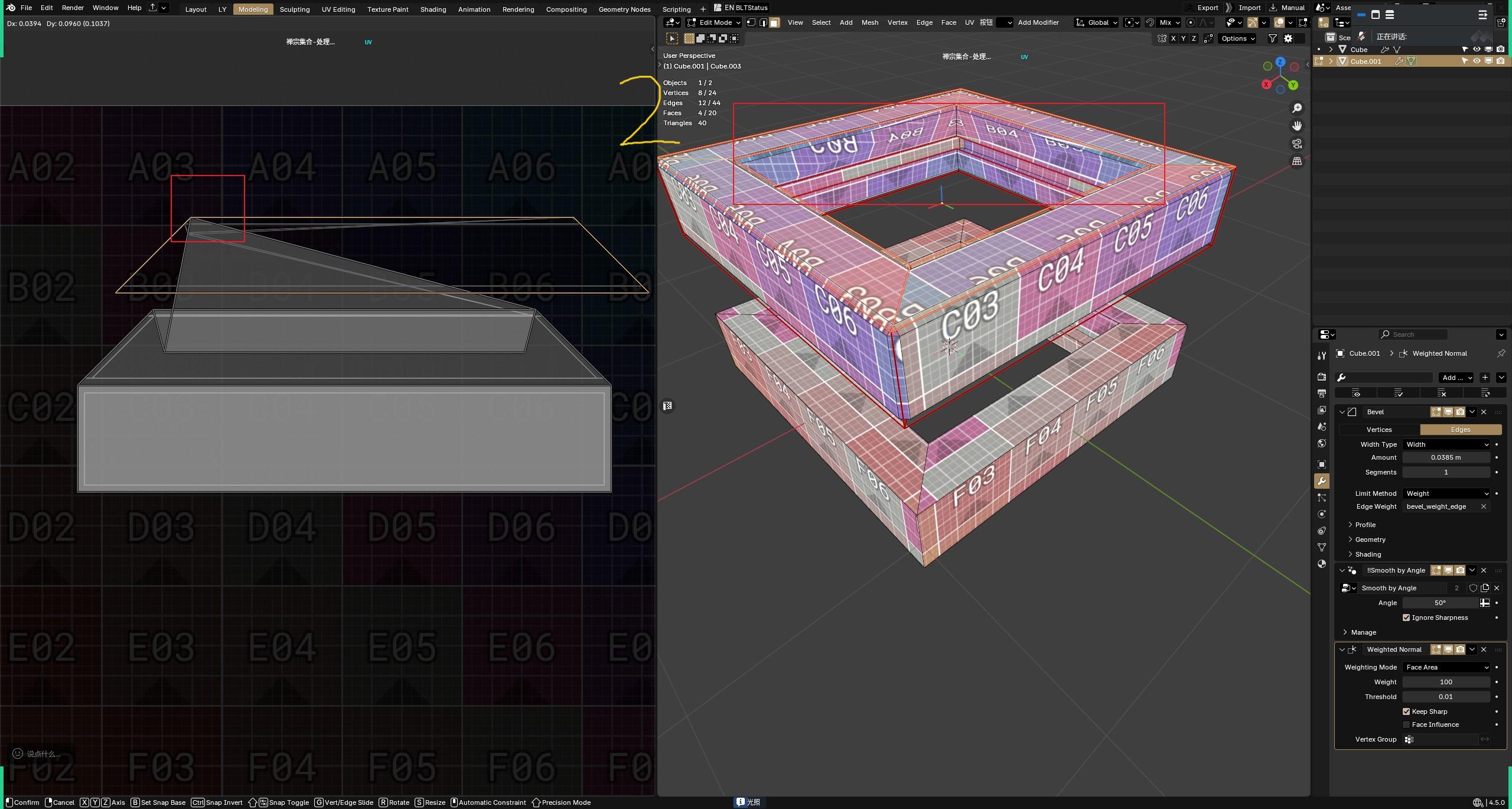Select Vertices in Bevel modifier

pos(1379,430)
